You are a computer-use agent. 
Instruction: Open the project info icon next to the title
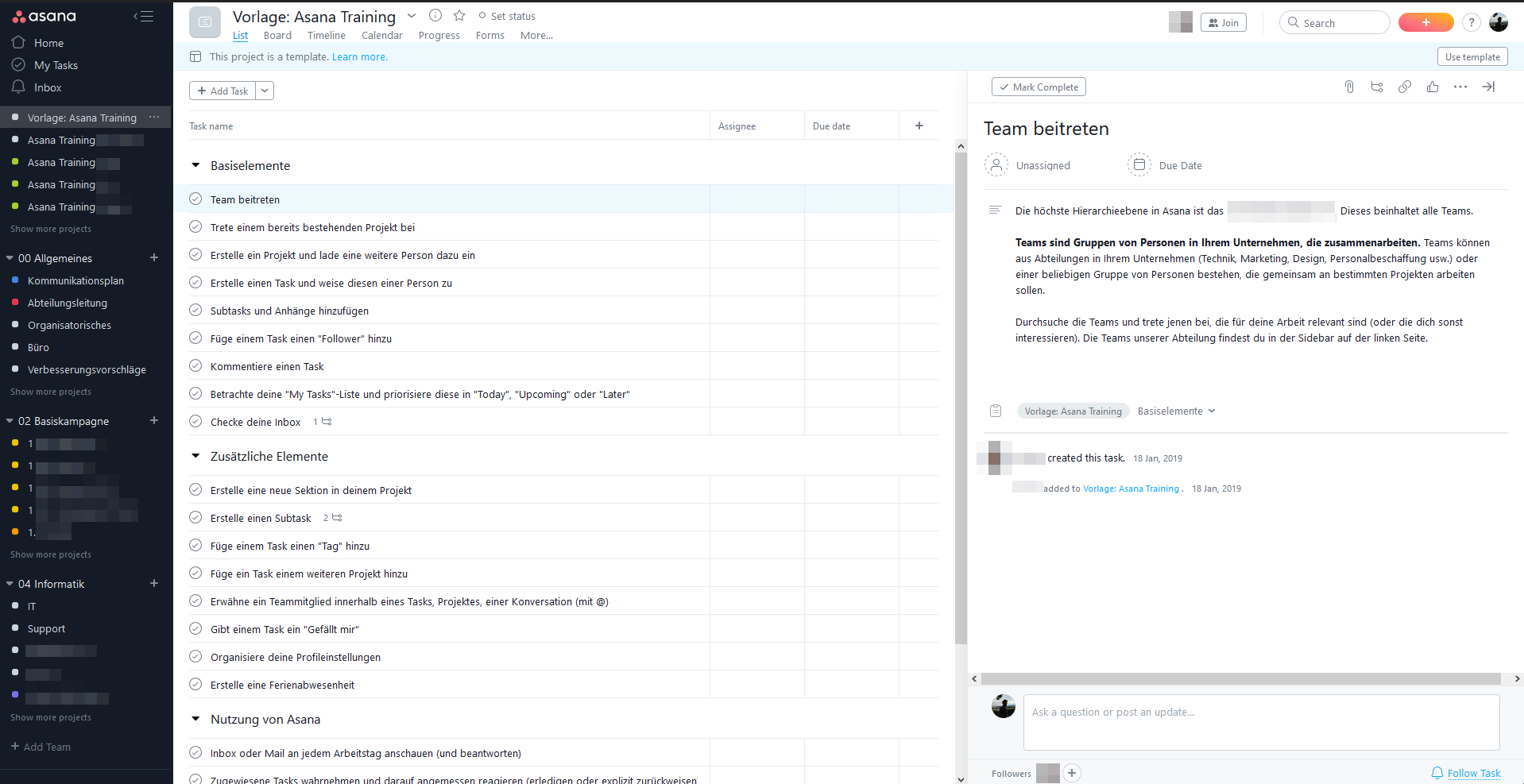point(435,15)
